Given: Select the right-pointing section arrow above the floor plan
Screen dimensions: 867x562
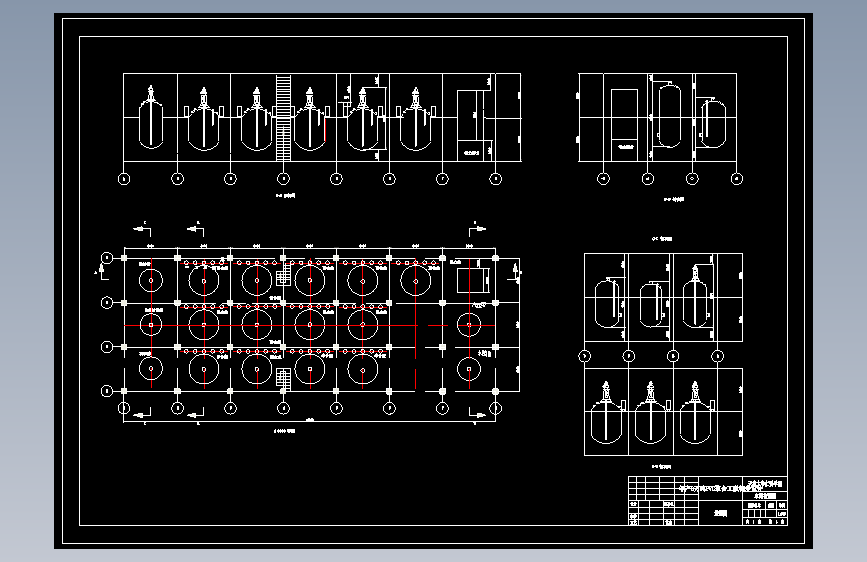Looking at the screenshot, I should click(479, 228).
